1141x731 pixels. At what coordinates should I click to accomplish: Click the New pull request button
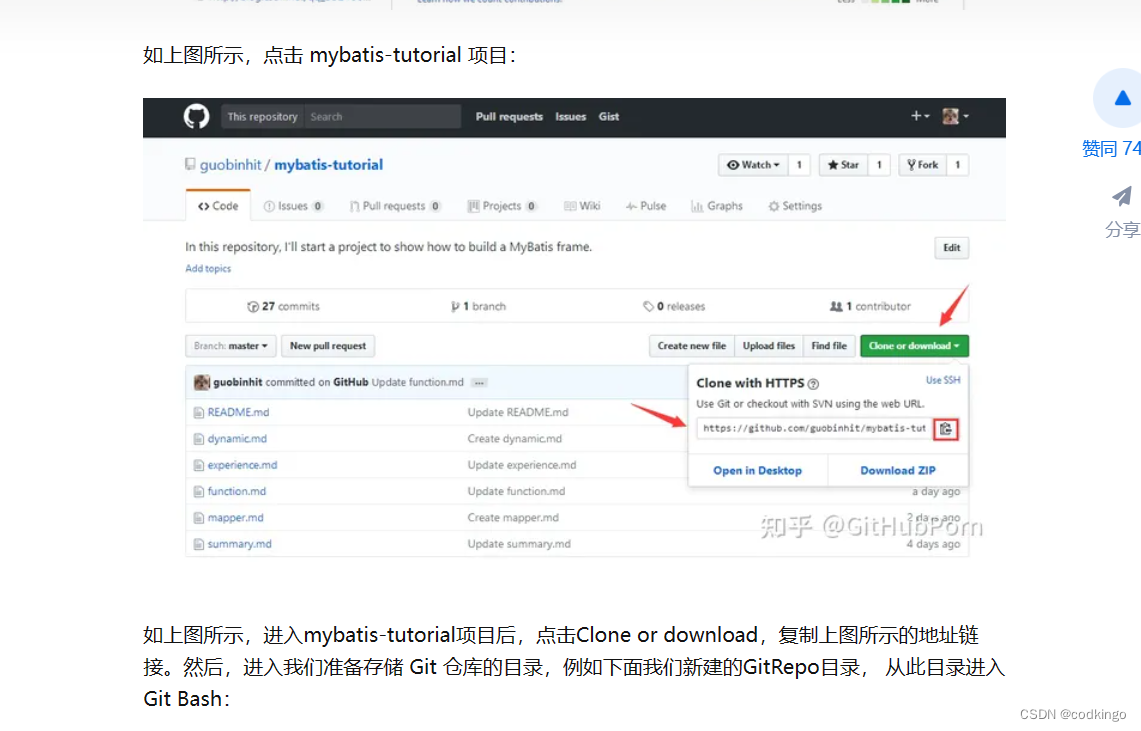328,346
